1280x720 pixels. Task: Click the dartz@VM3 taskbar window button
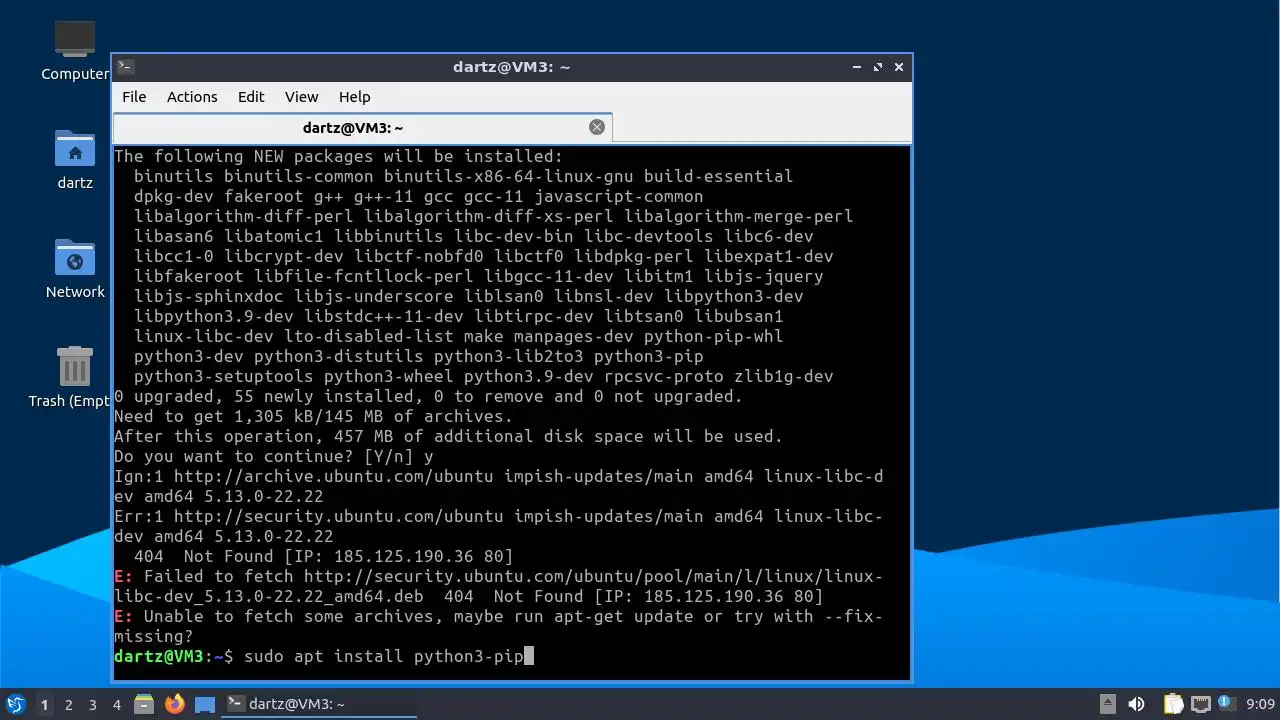[x=319, y=704]
